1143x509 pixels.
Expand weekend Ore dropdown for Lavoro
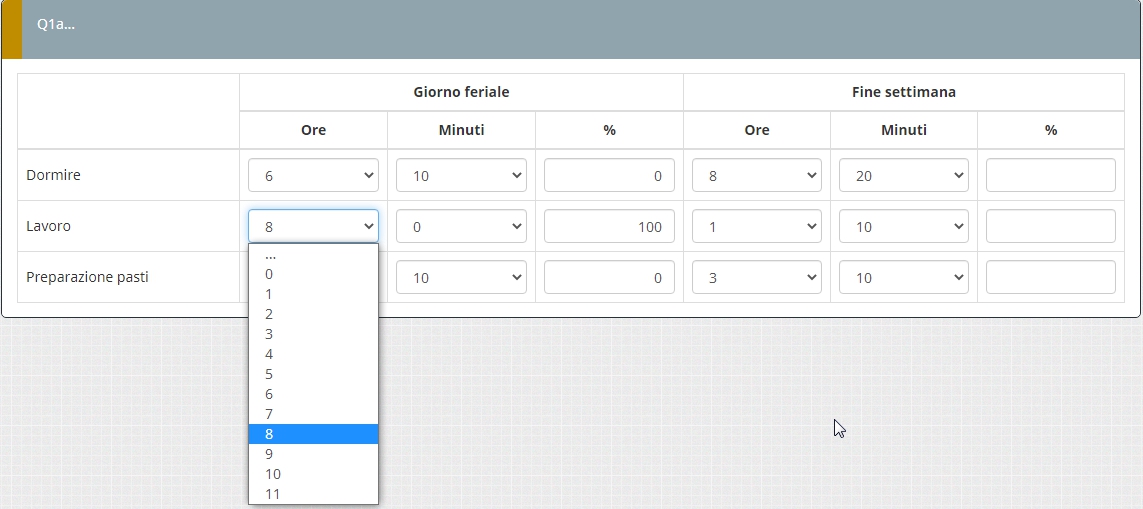point(756,226)
